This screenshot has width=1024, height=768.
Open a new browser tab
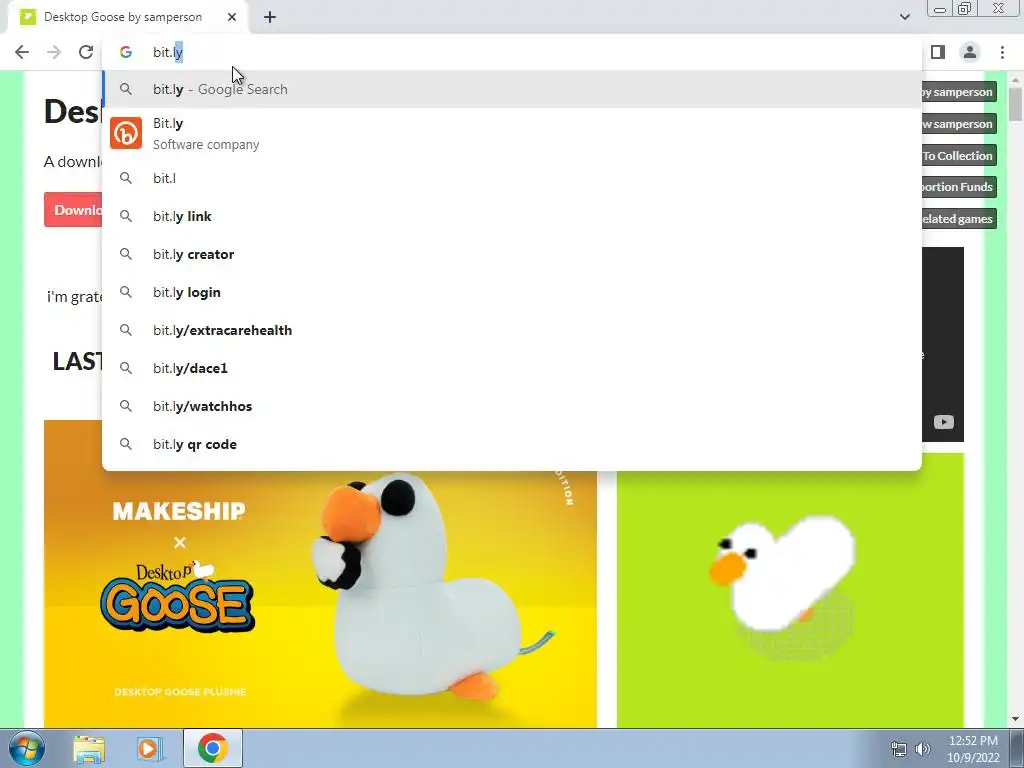pos(270,17)
